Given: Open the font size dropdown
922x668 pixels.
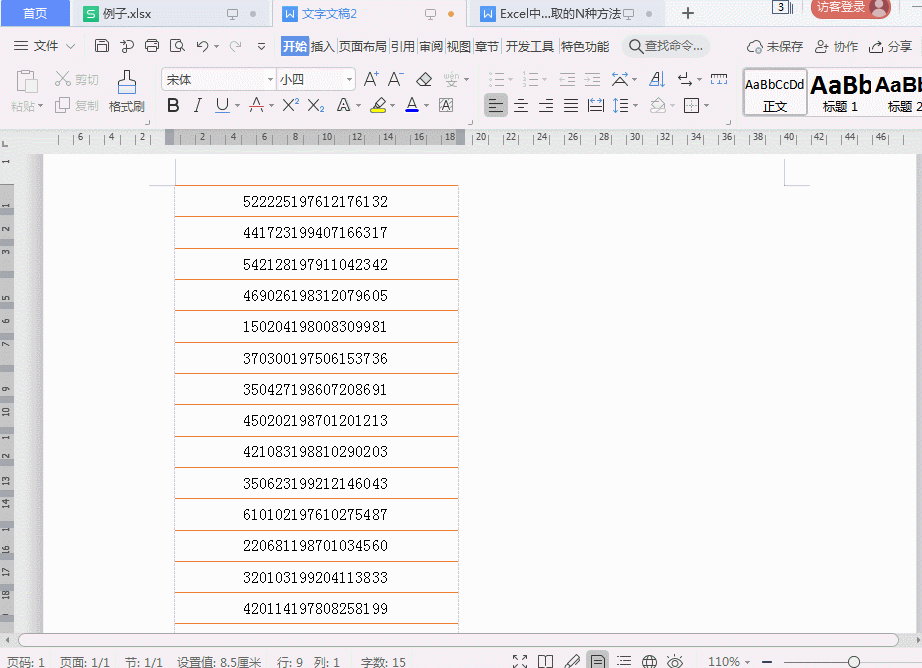Looking at the screenshot, I should [349, 79].
